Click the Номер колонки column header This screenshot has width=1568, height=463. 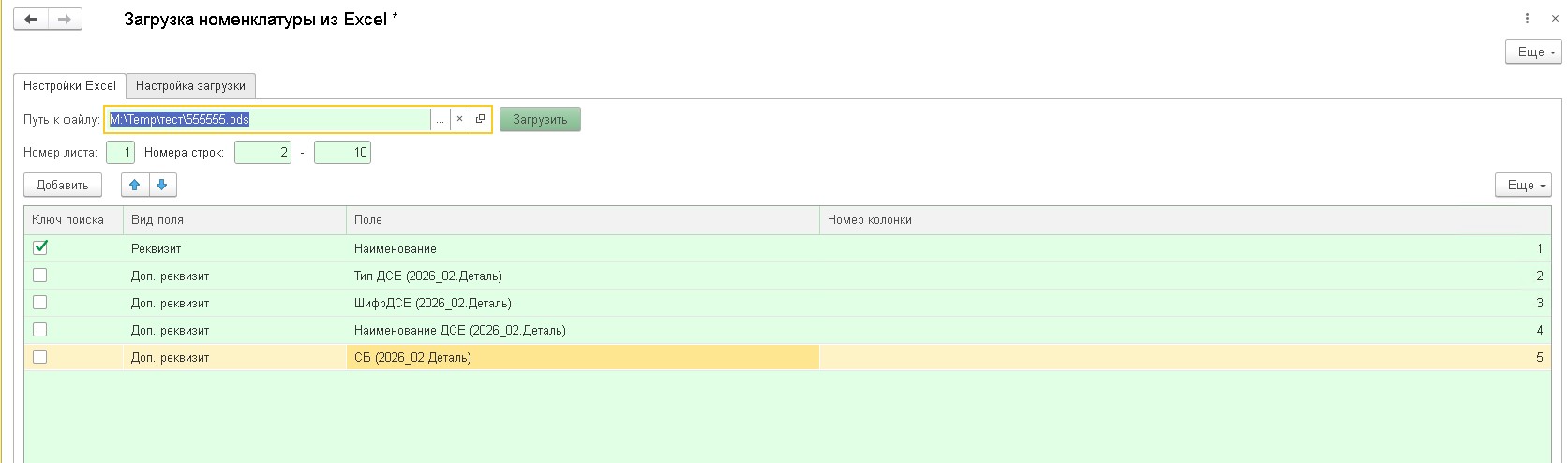[1186, 220]
